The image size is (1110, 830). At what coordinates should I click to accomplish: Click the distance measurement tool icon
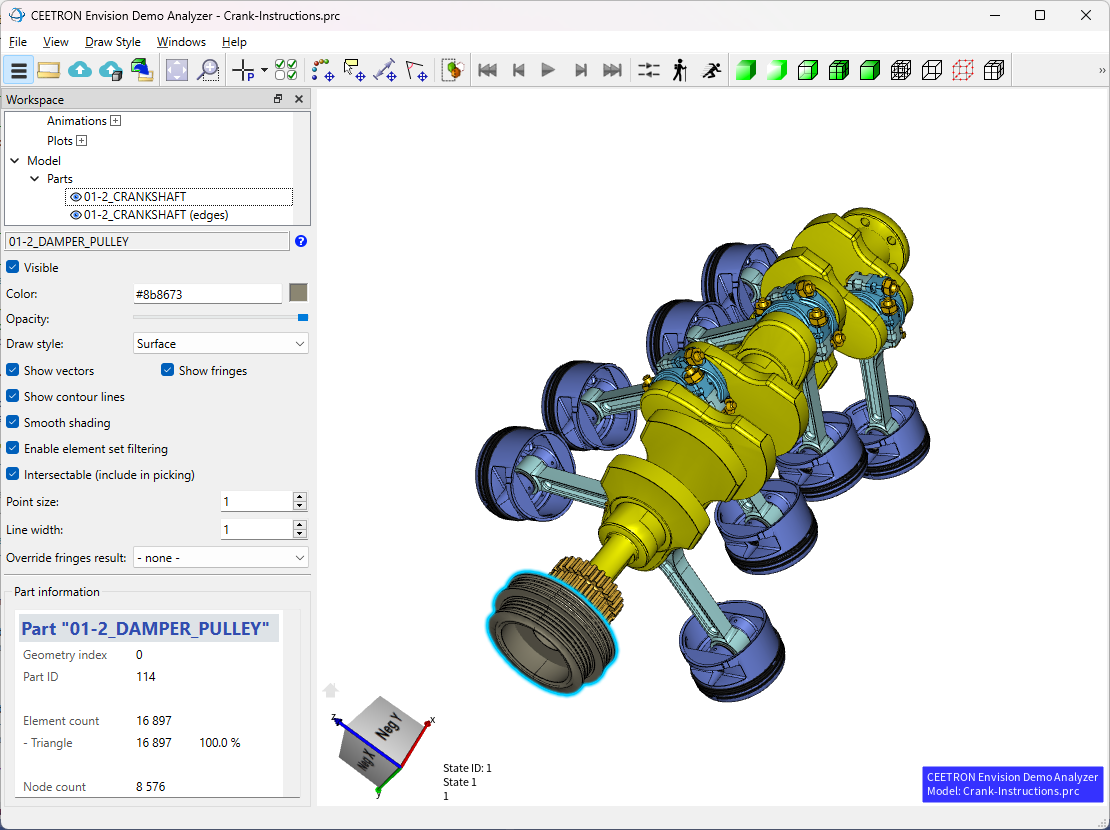coord(385,70)
